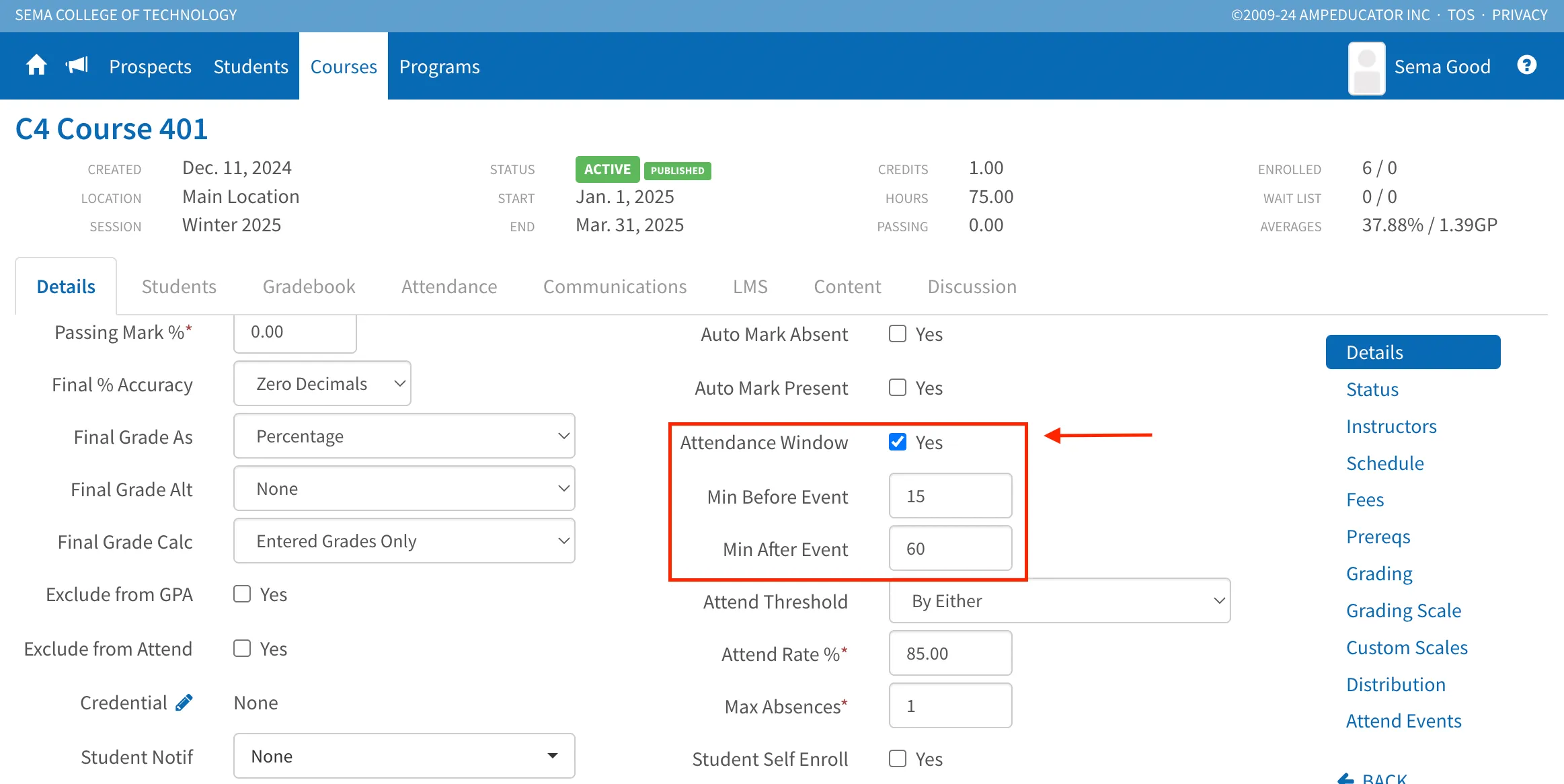Click the Min Before Event field
1564x784 pixels.
click(950, 496)
